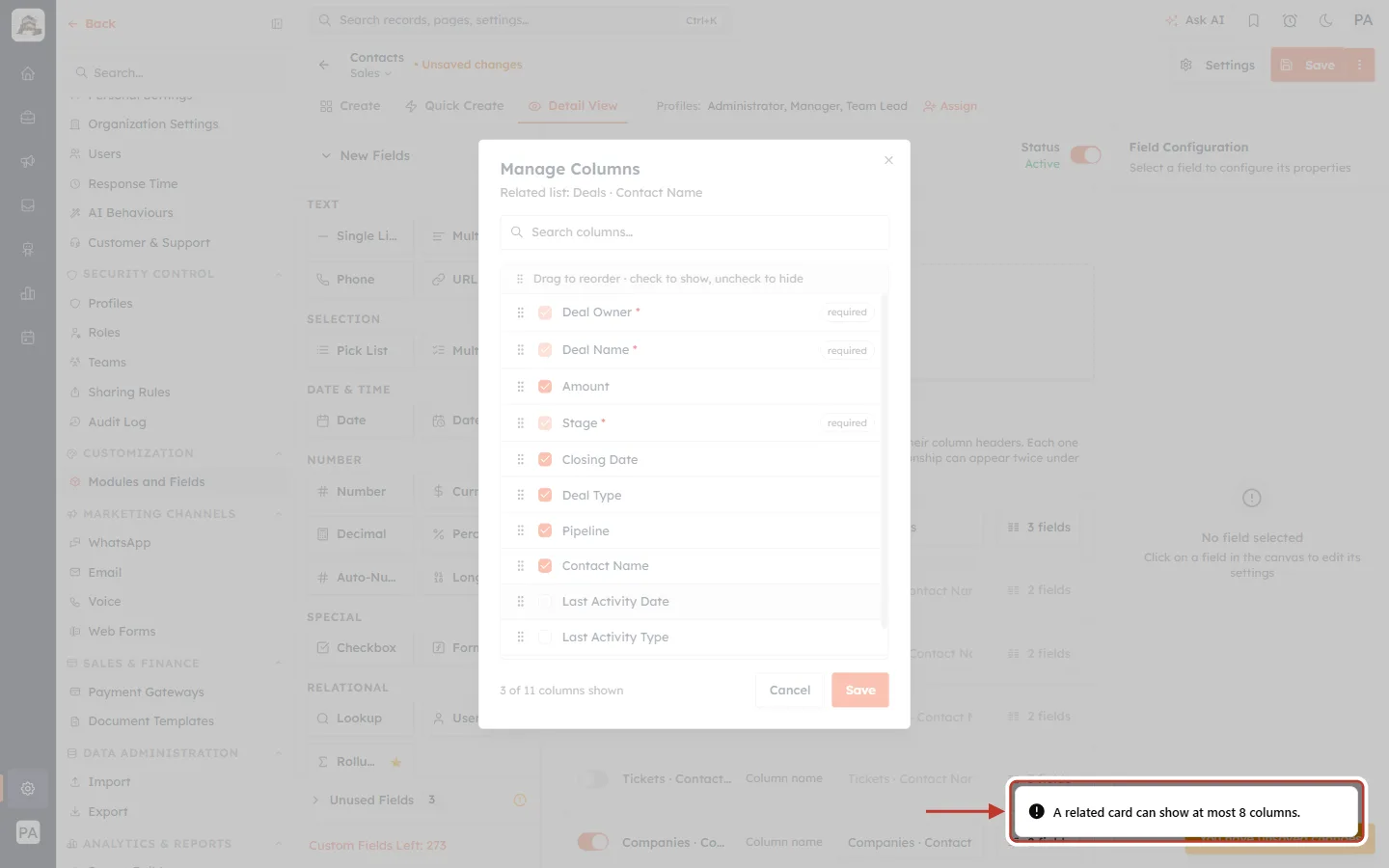The image size is (1389, 868).
Task: Click the drag handle for Closing Date
Action: (520, 459)
